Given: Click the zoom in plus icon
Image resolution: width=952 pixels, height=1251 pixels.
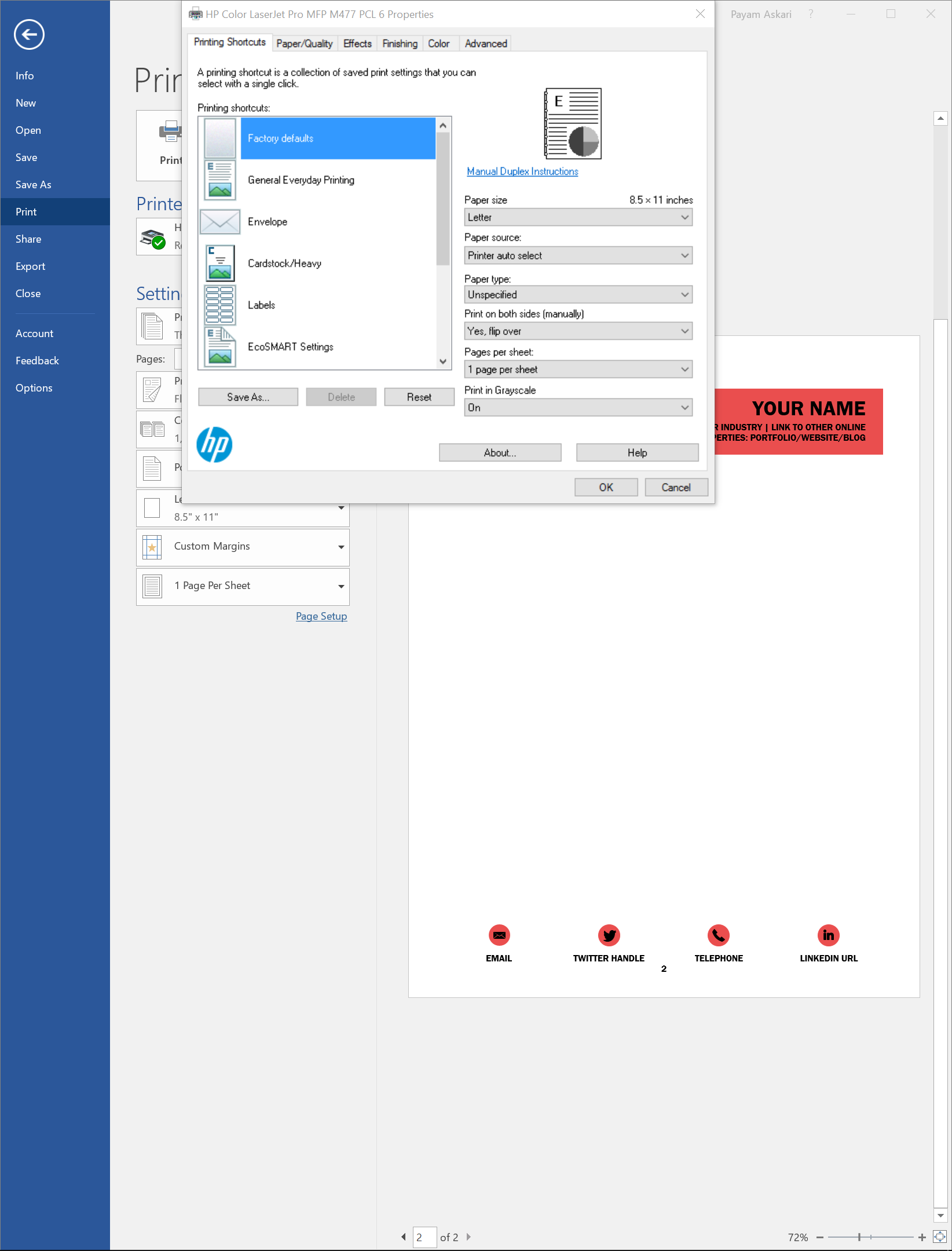Looking at the screenshot, I should point(922,1237).
